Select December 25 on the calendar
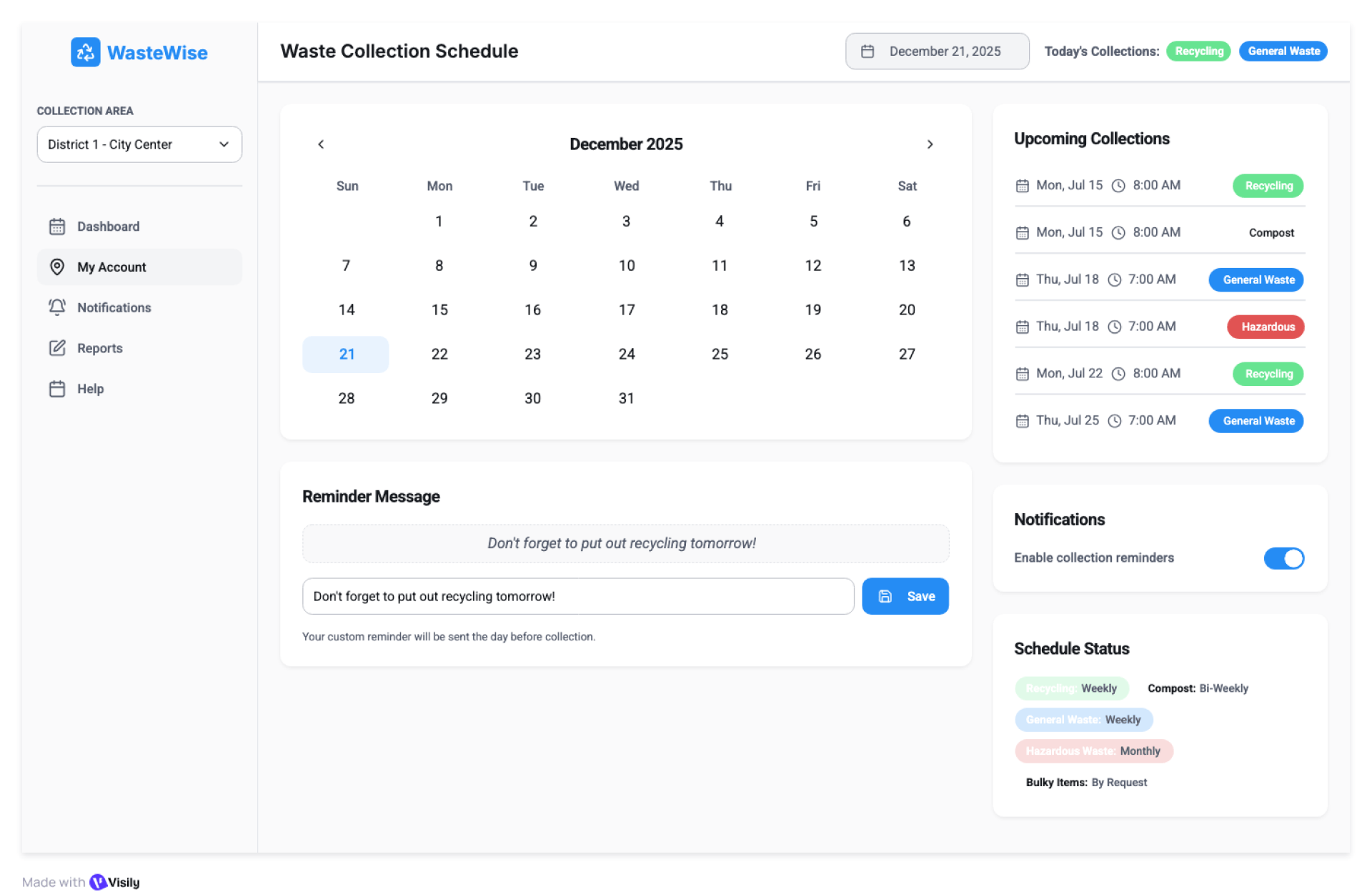 point(720,354)
